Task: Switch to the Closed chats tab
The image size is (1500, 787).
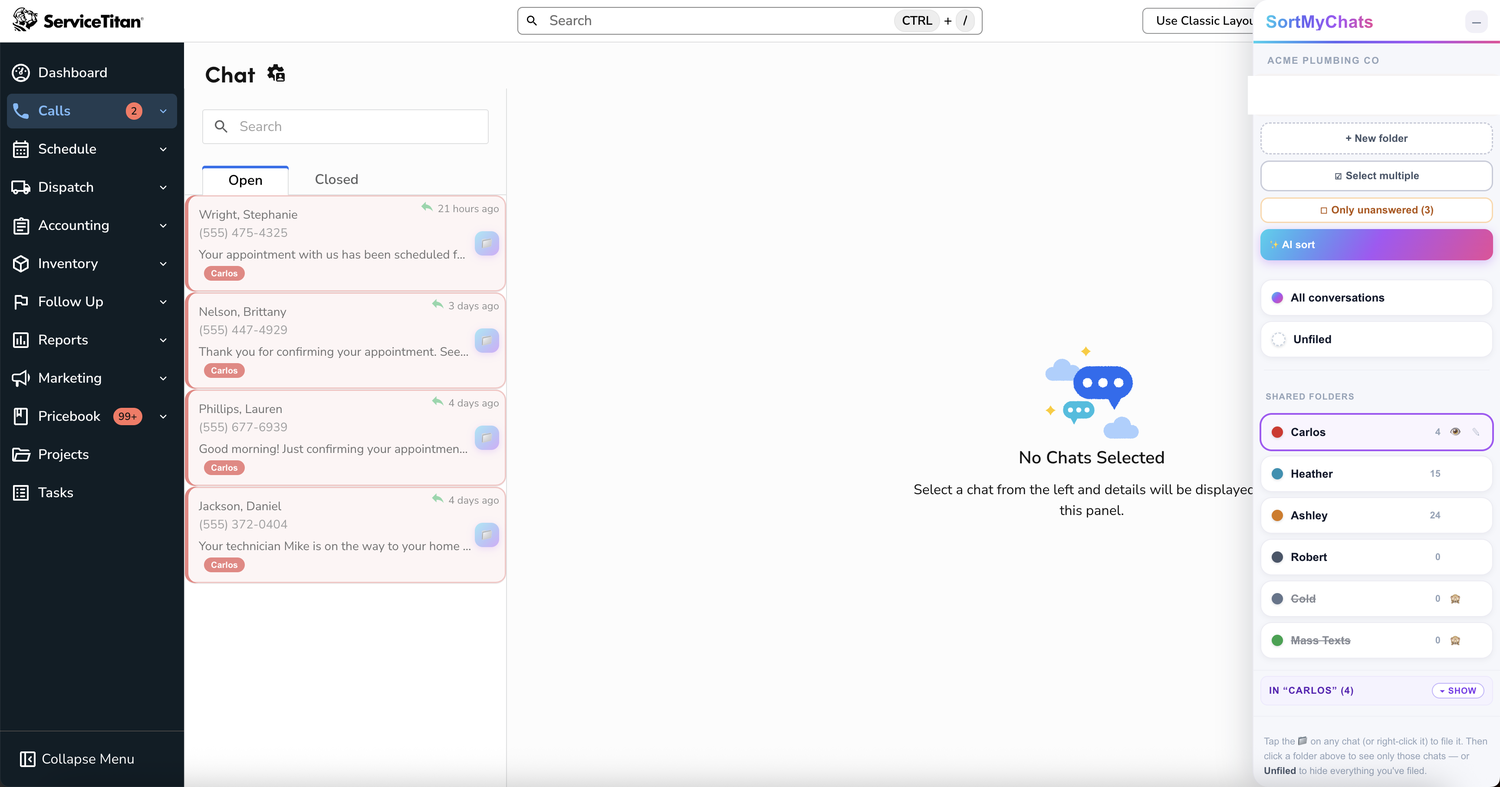Action: [336, 180]
